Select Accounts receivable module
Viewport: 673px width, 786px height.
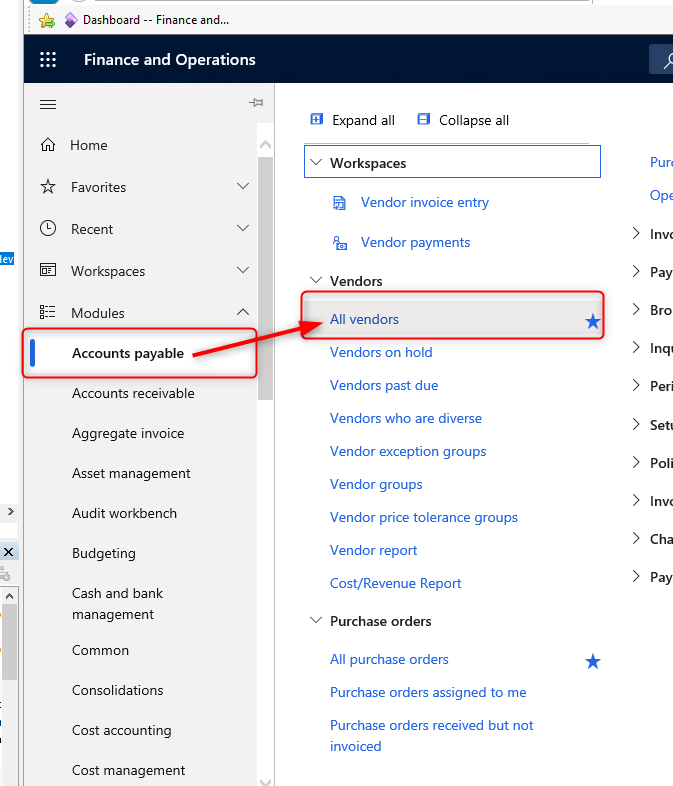click(133, 393)
